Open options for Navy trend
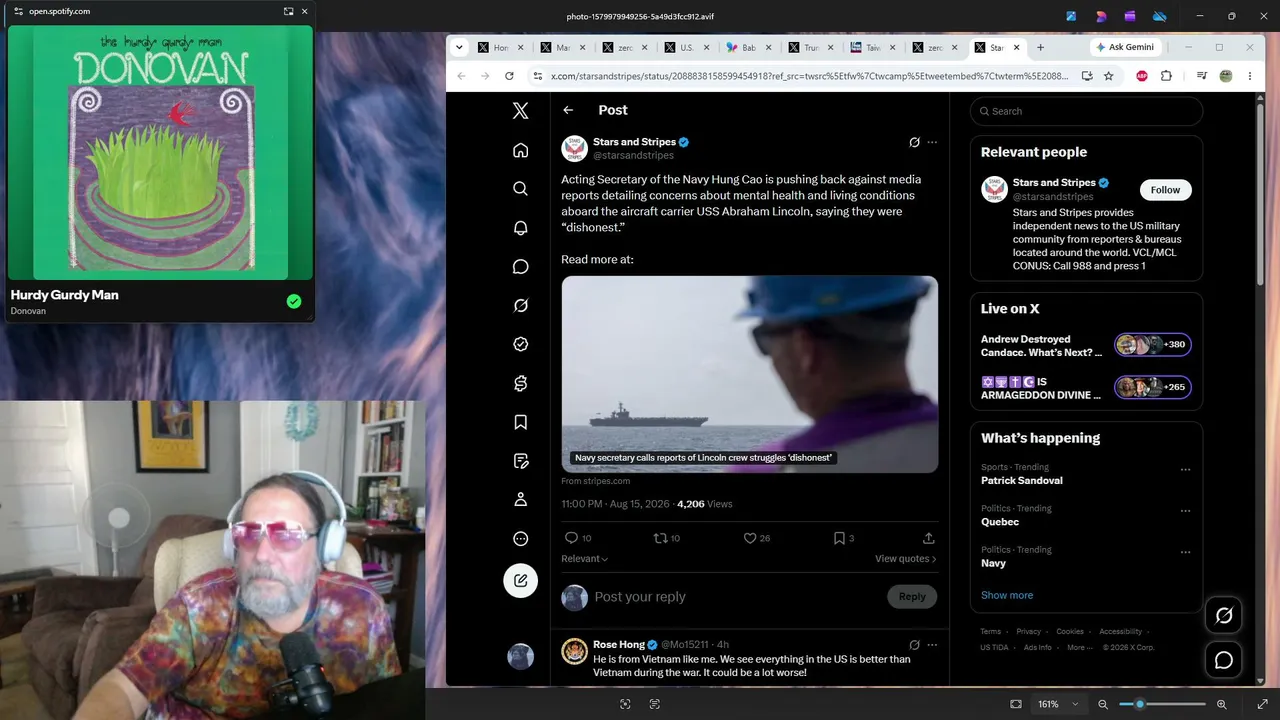The image size is (1280, 720). 1185,551
